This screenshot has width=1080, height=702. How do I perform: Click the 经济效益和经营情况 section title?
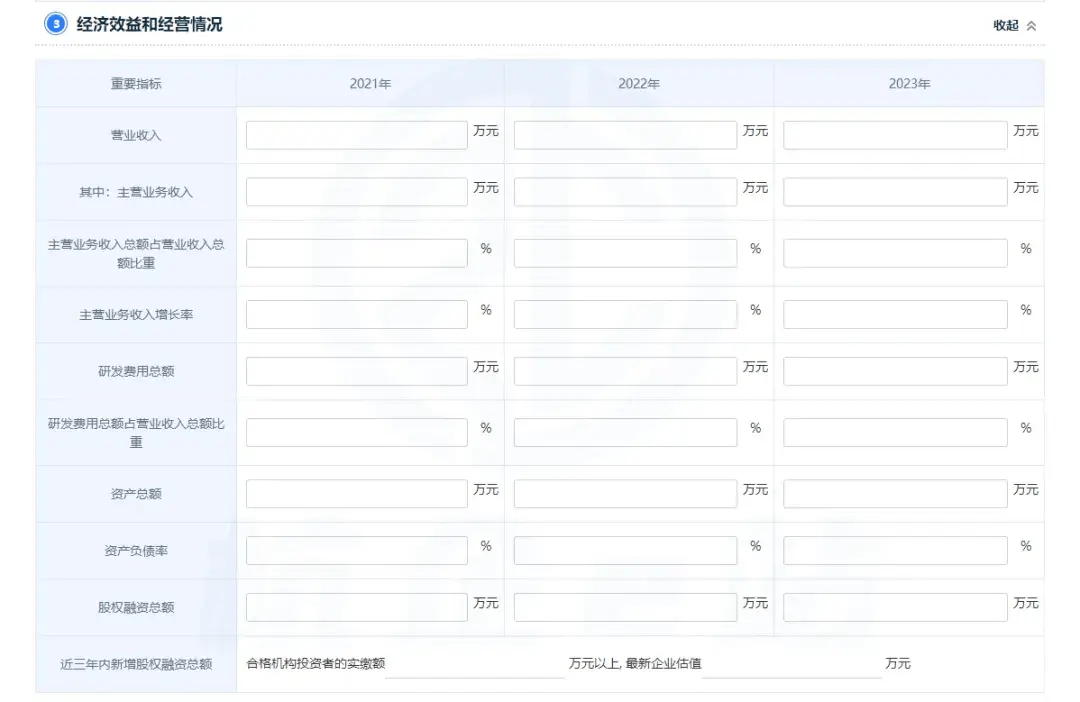(x=149, y=25)
